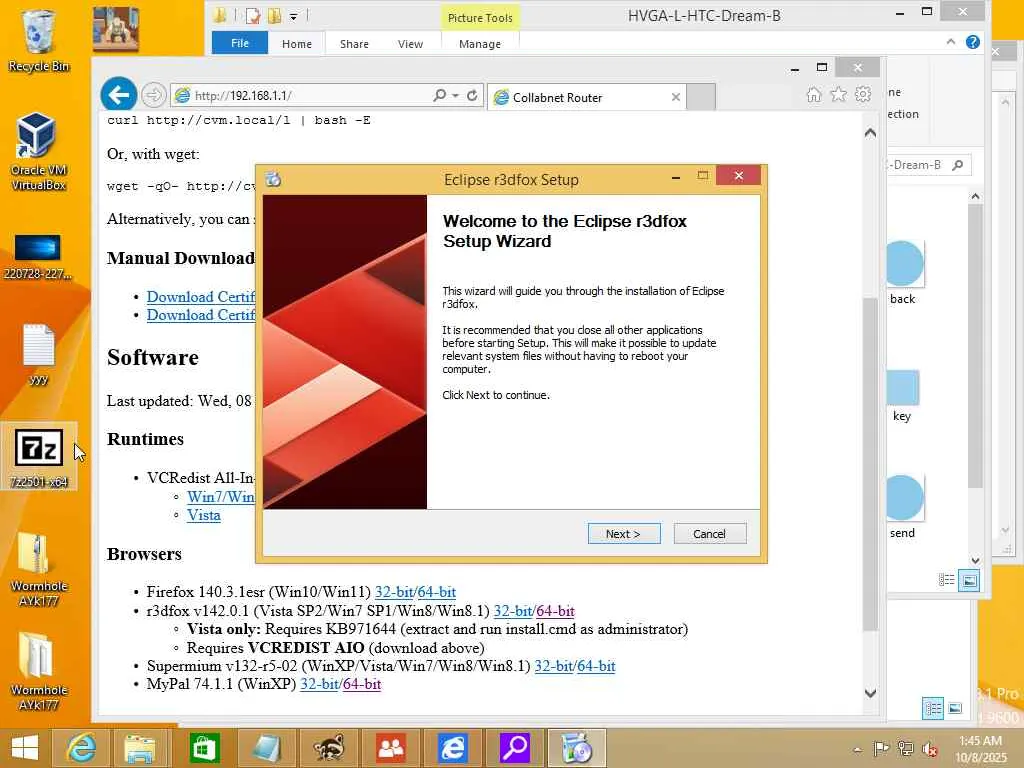Click muted volume tray icon
The image size is (1024, 768).
click(930, 749)
